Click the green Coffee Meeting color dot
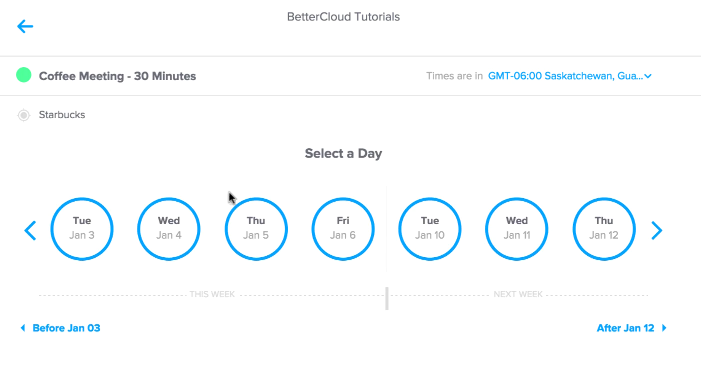Image resolution: width=701 pixels, height=385 pixels. tap(24, 75)
